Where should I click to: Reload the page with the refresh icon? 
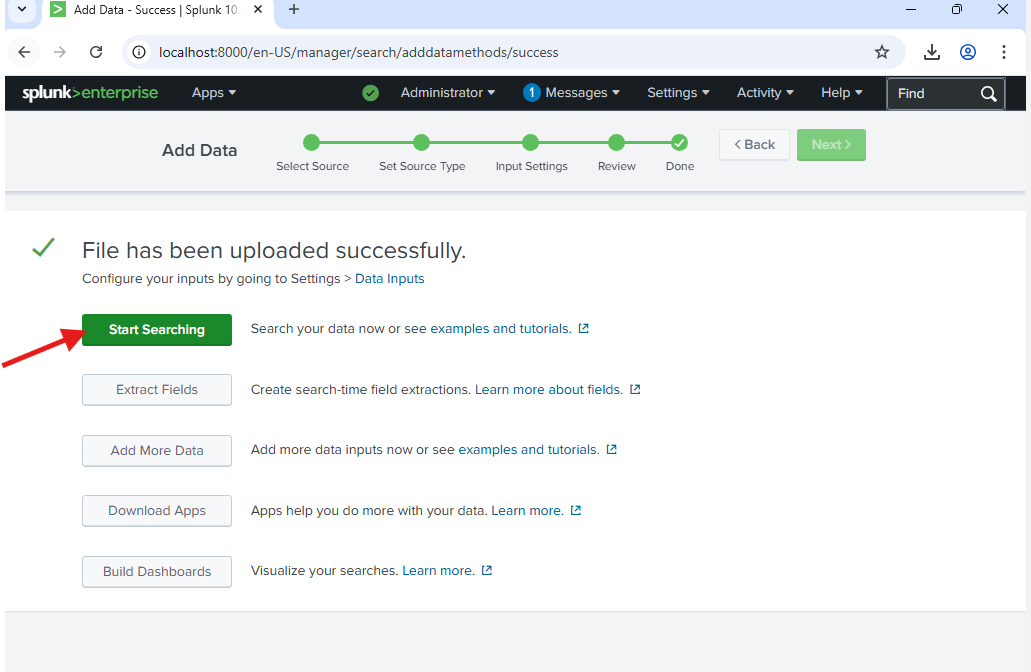click(x=96, y=52)
